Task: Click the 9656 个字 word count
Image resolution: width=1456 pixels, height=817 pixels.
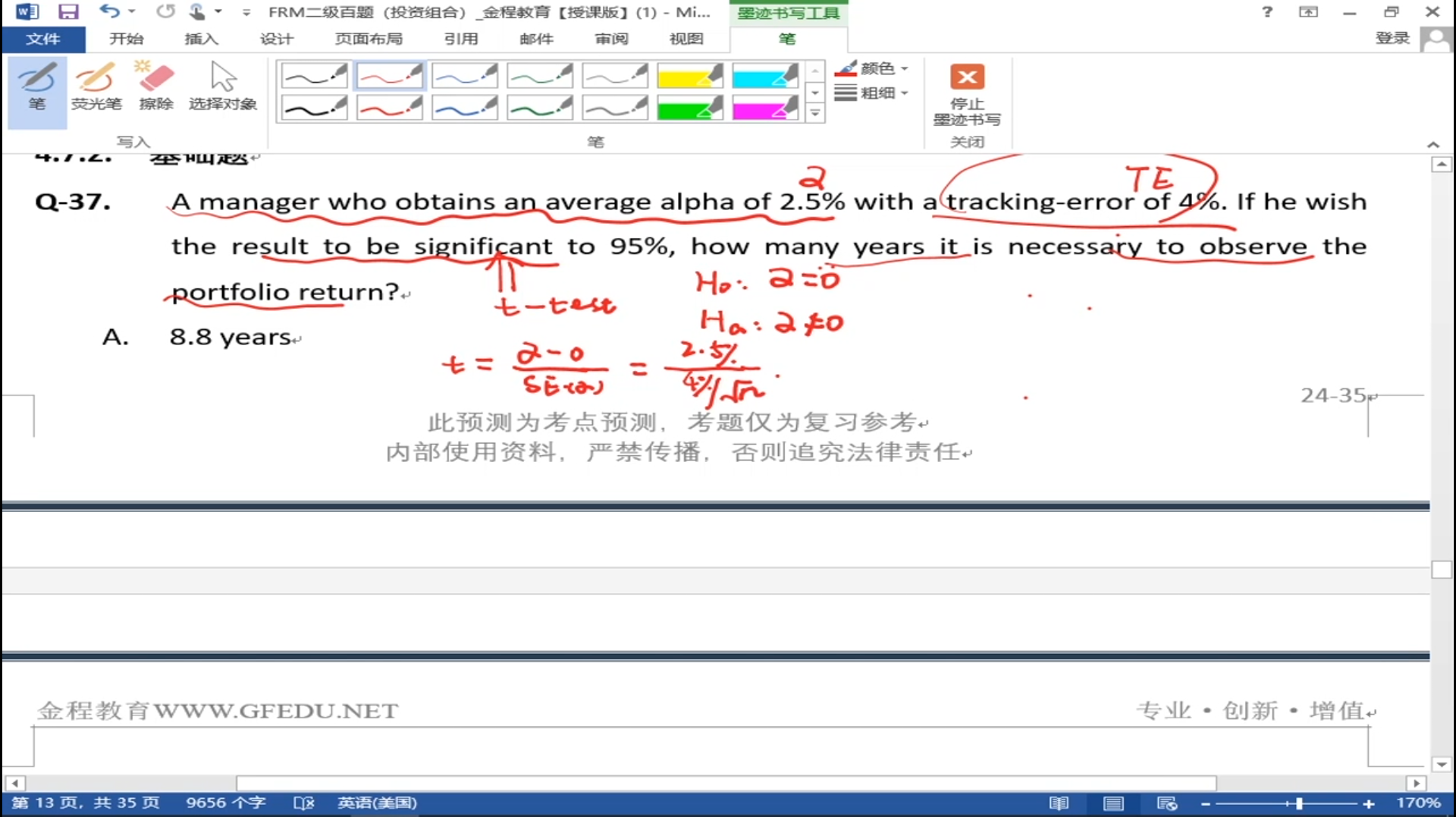Action: click(225, 803)
